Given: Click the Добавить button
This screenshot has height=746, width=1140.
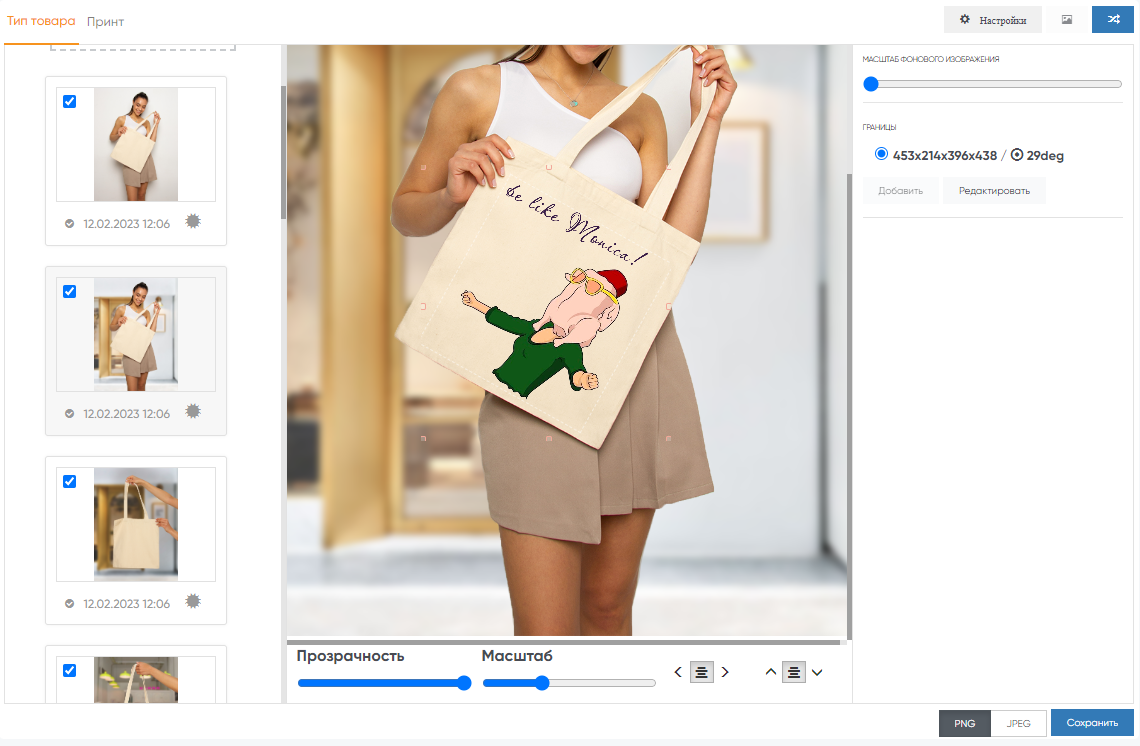Looking at the screenshot, I should coord(900,190).
